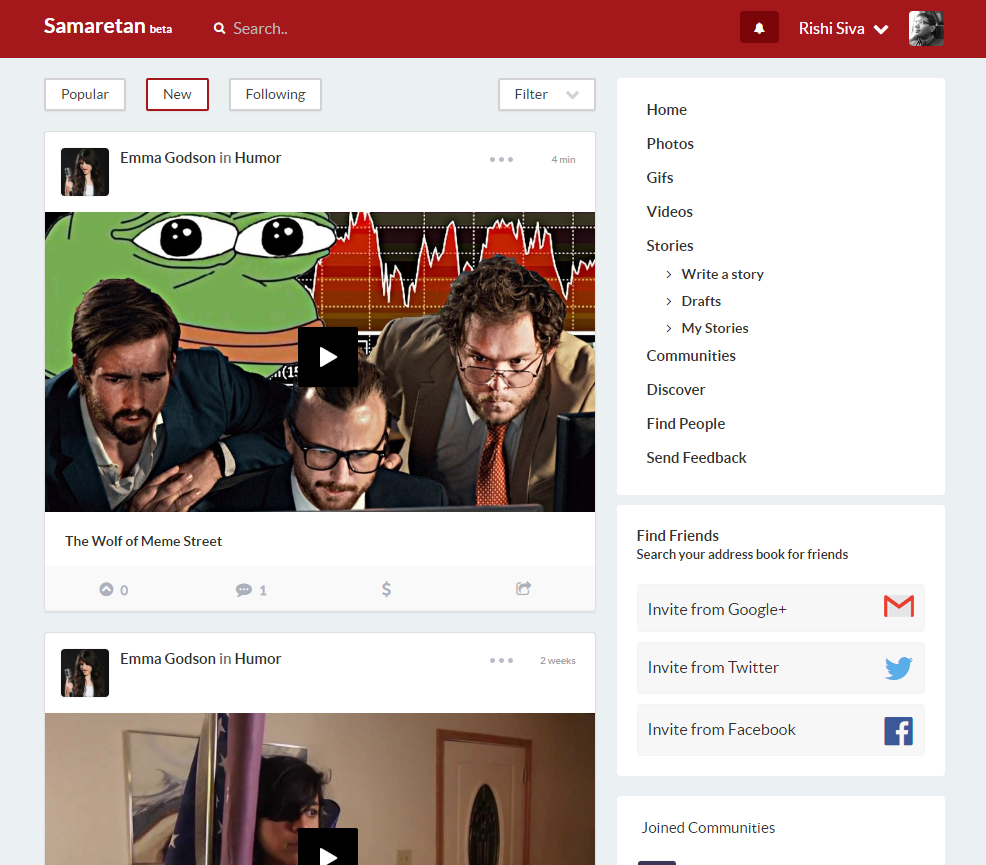Select Write a story

coord(723,274)
